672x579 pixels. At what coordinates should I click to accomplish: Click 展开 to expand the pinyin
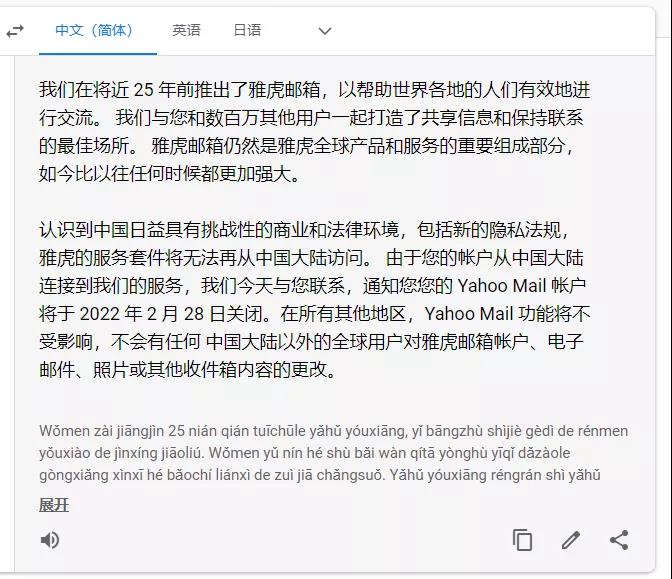(x=54, y=505)
